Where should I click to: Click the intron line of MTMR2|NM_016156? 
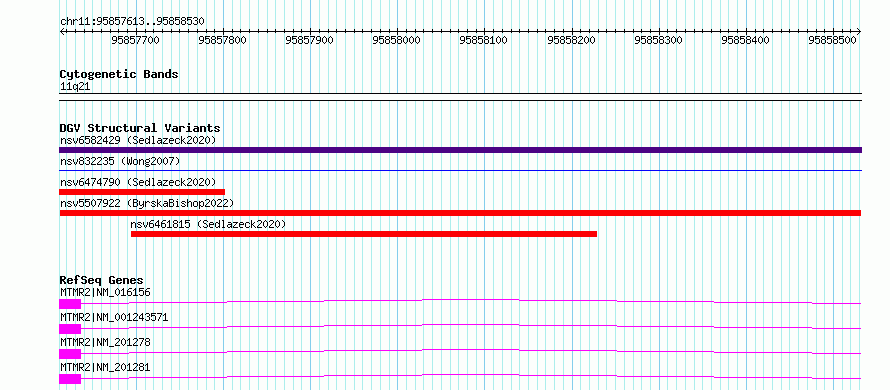(471, 301)
